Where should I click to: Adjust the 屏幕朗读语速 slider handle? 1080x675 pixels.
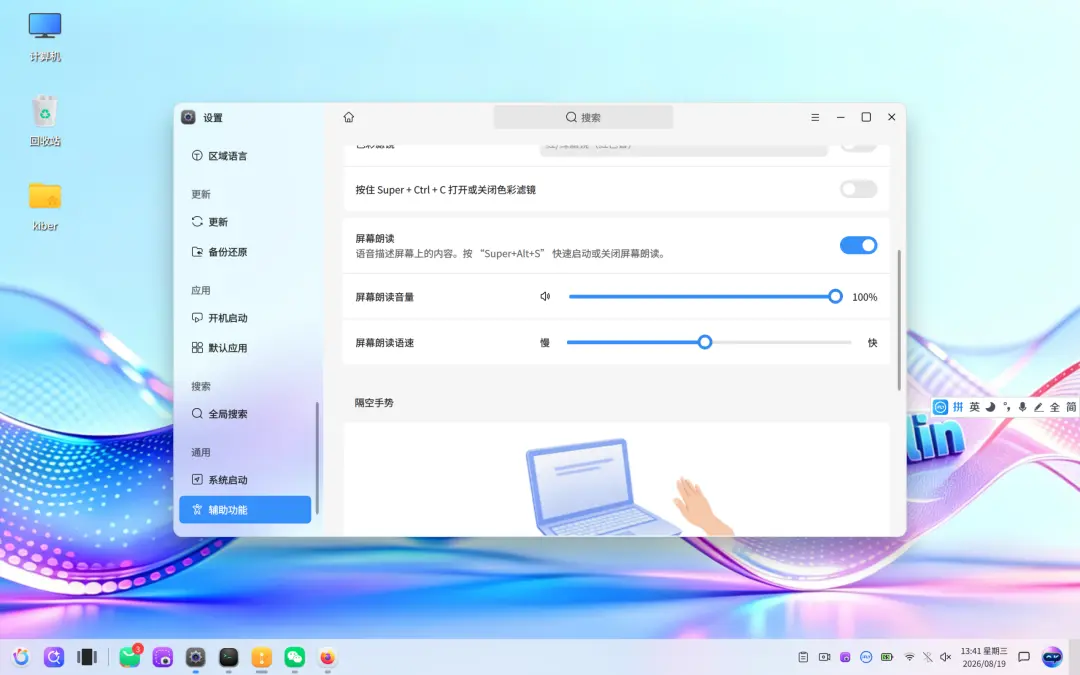(705, 342)
